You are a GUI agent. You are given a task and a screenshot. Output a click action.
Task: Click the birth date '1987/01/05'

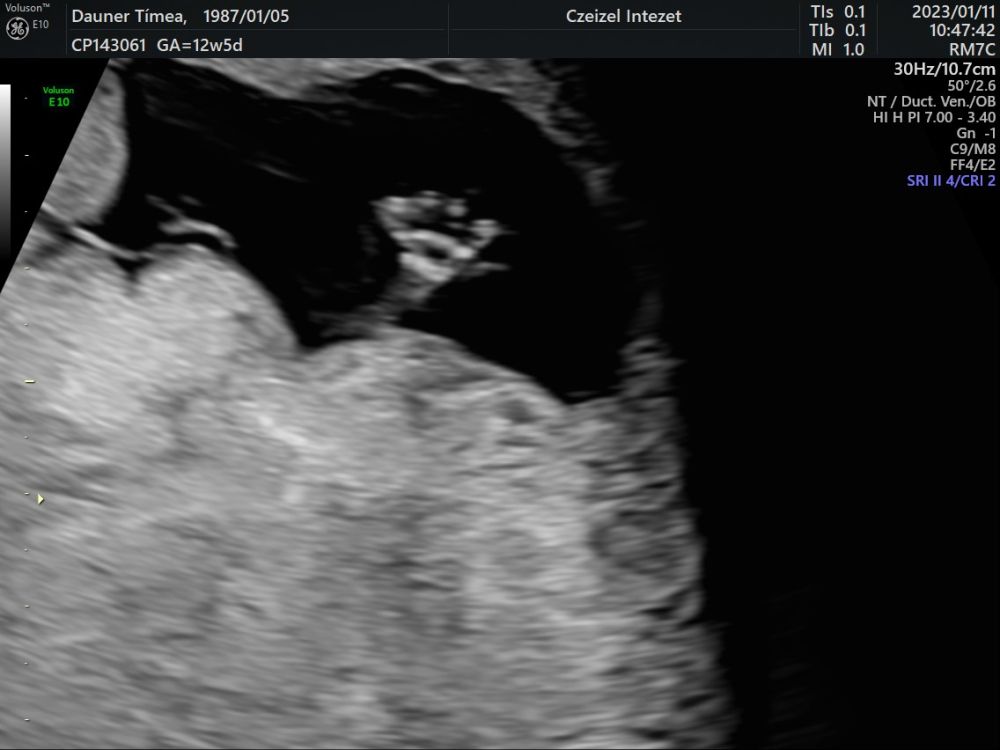pos(246,16)
